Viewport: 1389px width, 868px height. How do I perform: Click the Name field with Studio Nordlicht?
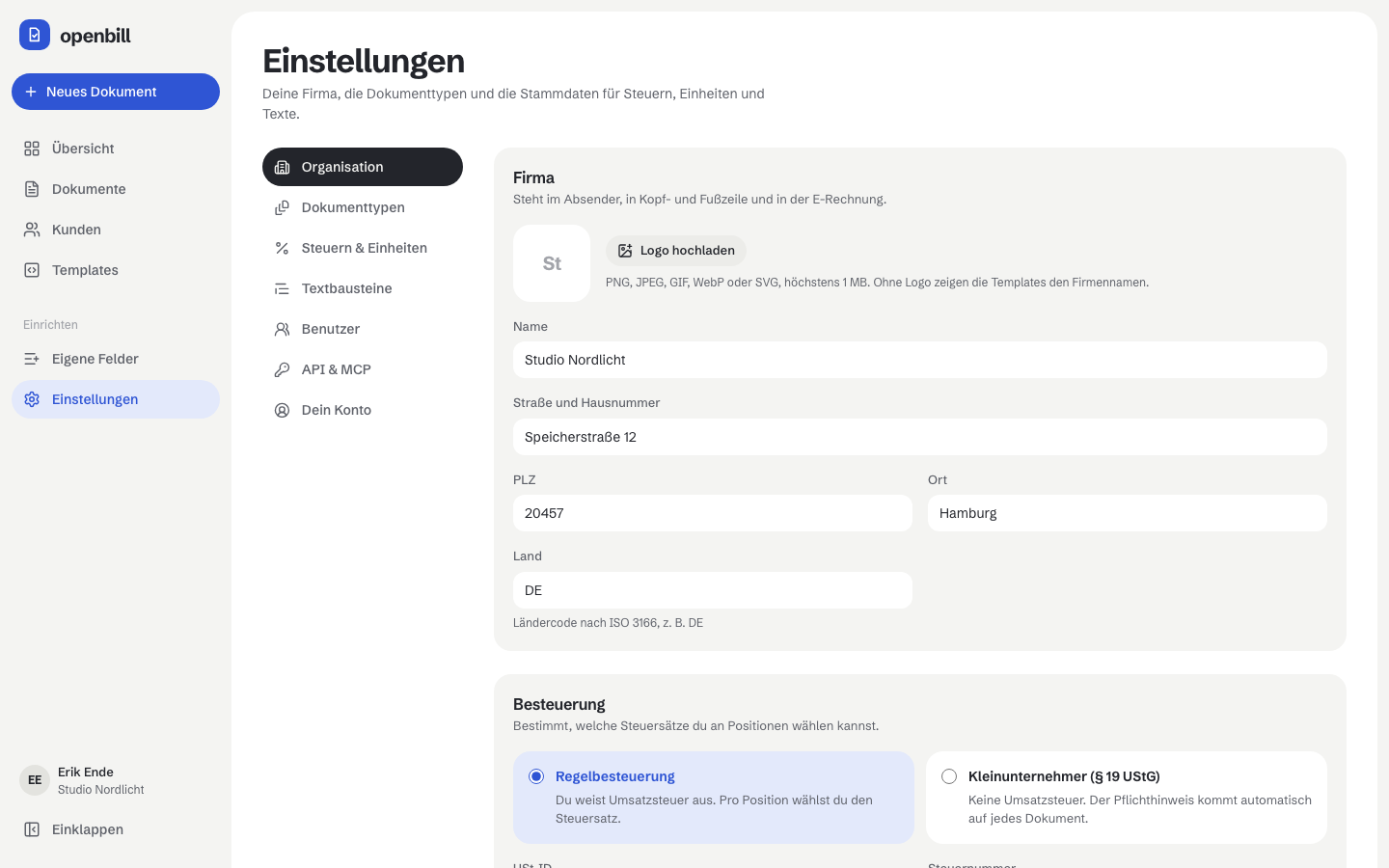920,360
